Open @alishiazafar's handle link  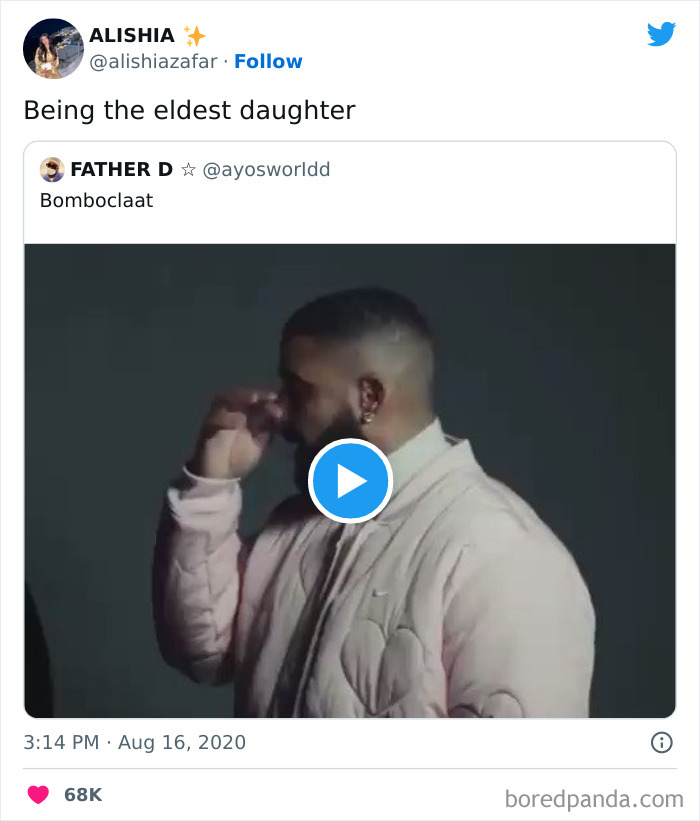(x=147, y=60)
